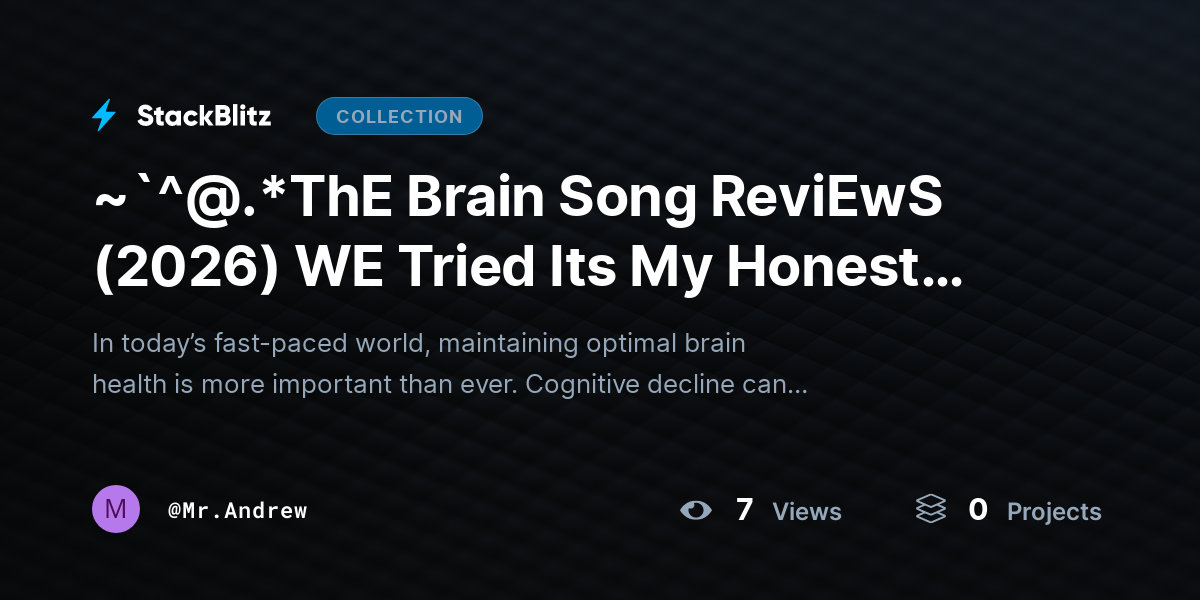Open the StackBlitz wordmark link

[204, 116]
